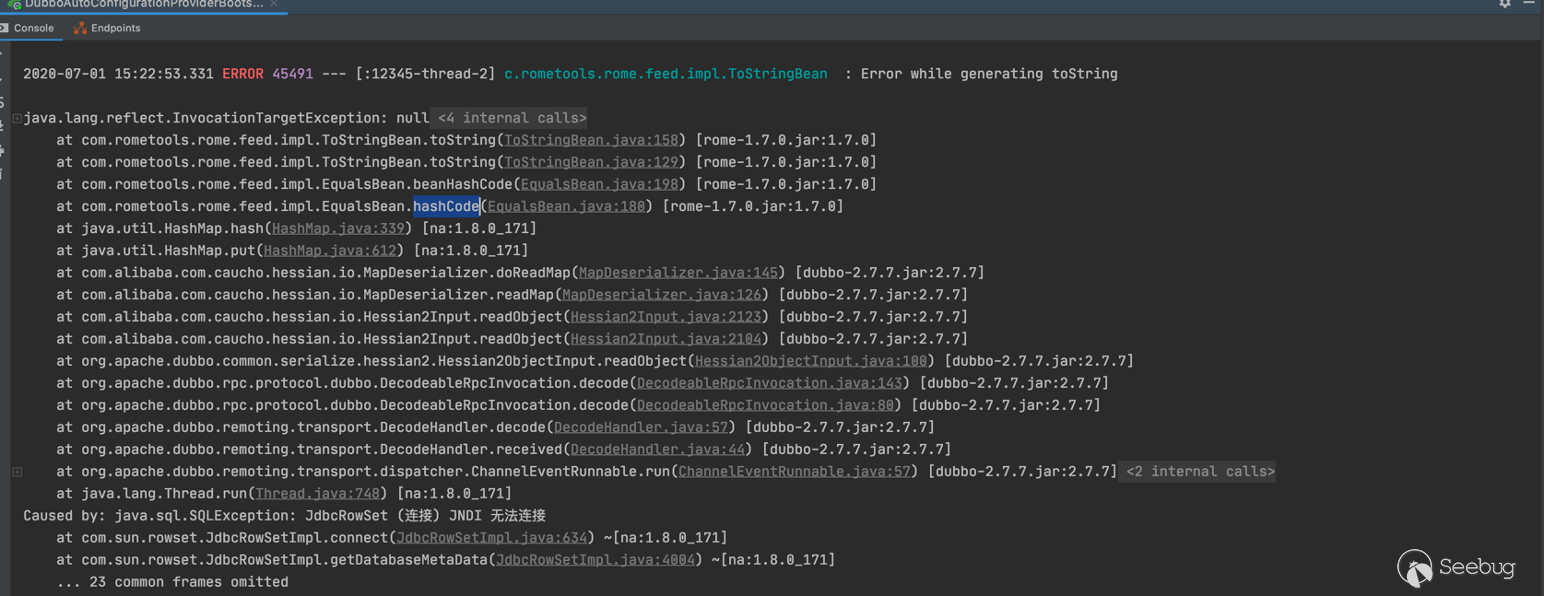Open the run panel gear settings
Image resolution: width=1544 pixels, height=596 pixels.
click(x=1504, y=4)
